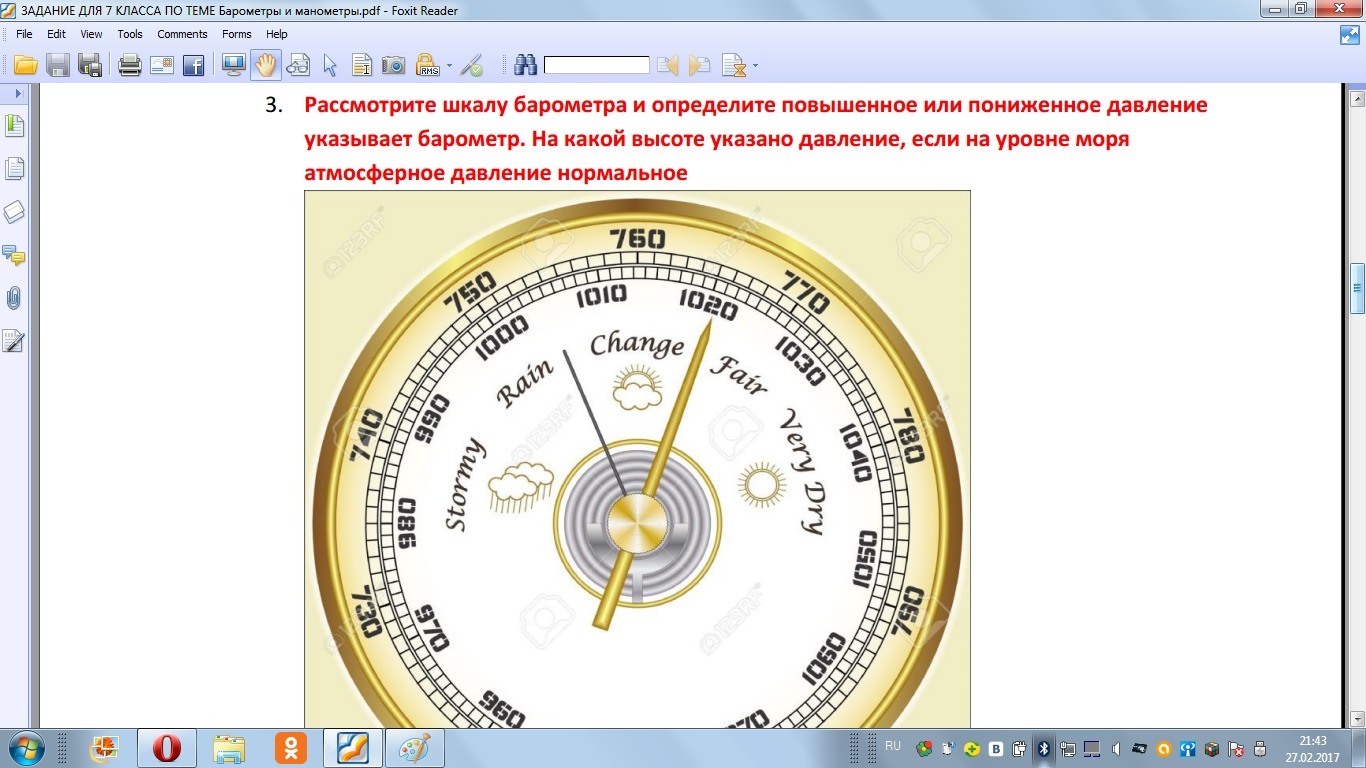This screenshot has height=768, width=1366.
Task: Click the Email document icon
Action: click(x=162, y=66)
